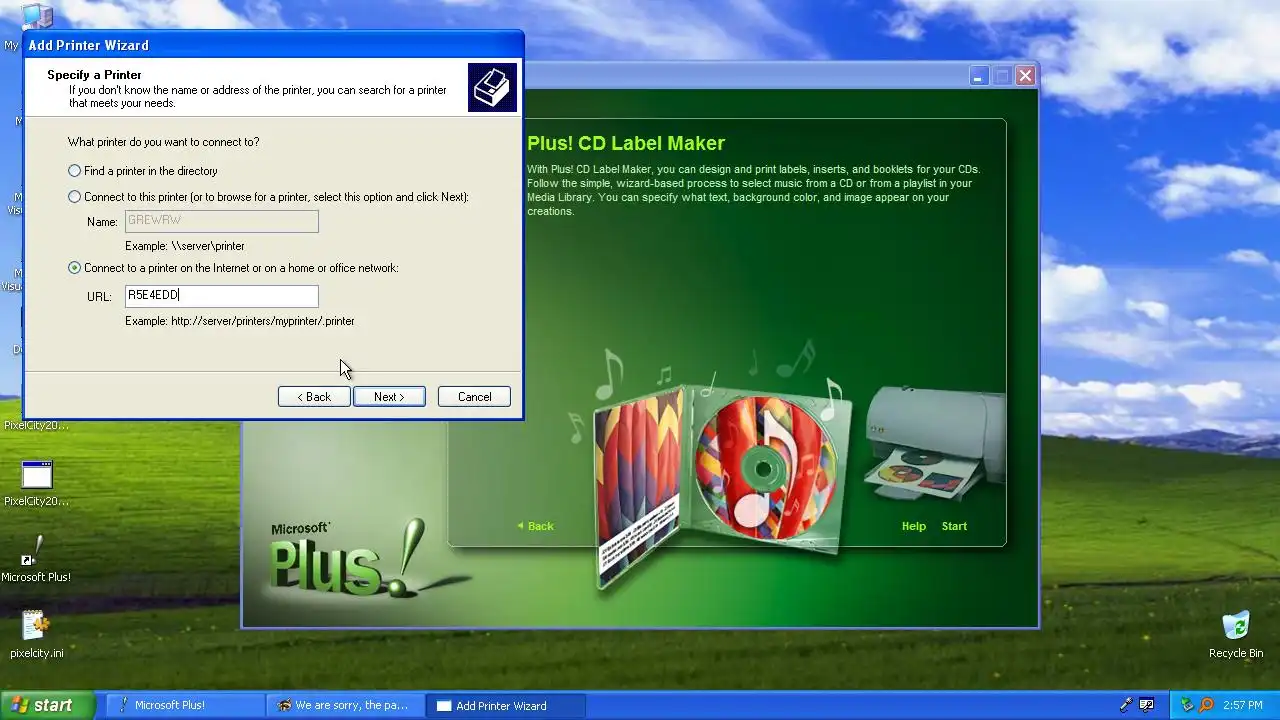The width and height of the screenshot is (1280, 720).
Task: Cancel the Add Printer Wizard
Action: pyautogui.click(x=474, y=397)
